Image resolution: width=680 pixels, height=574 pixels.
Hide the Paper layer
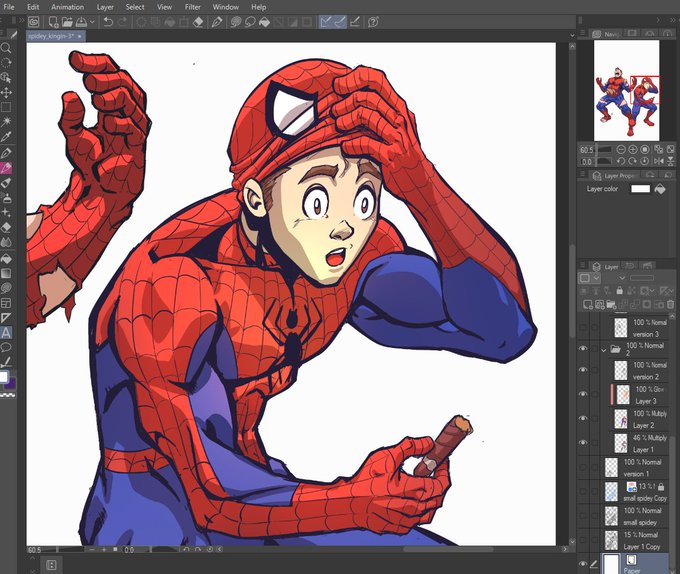tap(583, 564)
